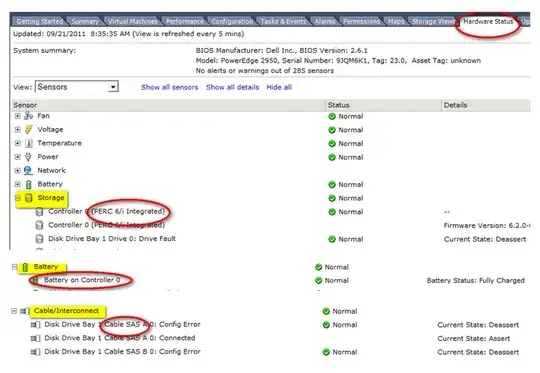
Task: Click the Details column header
Action: (486, 105)
